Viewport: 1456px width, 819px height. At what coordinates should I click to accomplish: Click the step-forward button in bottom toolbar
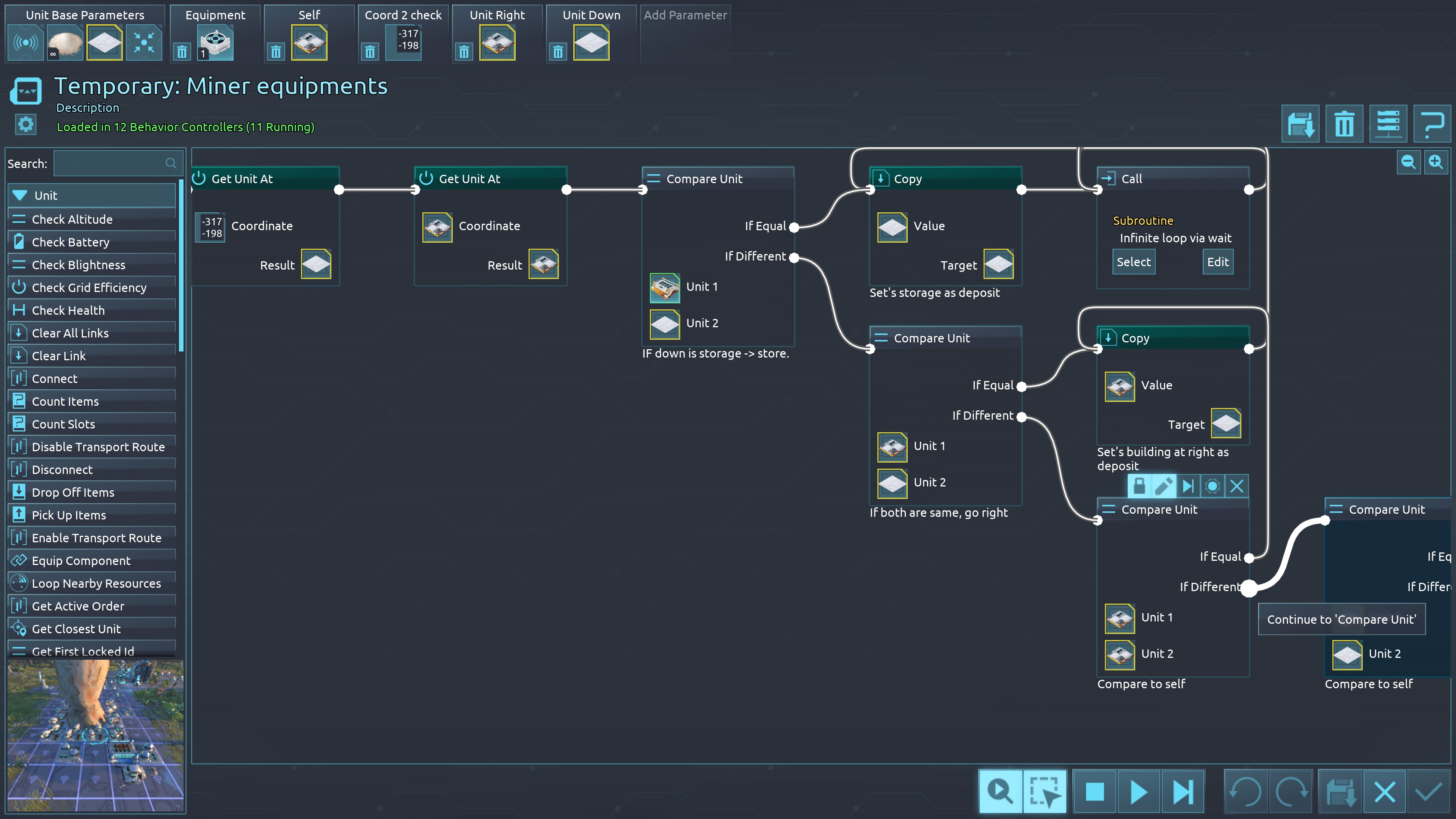[1183, 791]
